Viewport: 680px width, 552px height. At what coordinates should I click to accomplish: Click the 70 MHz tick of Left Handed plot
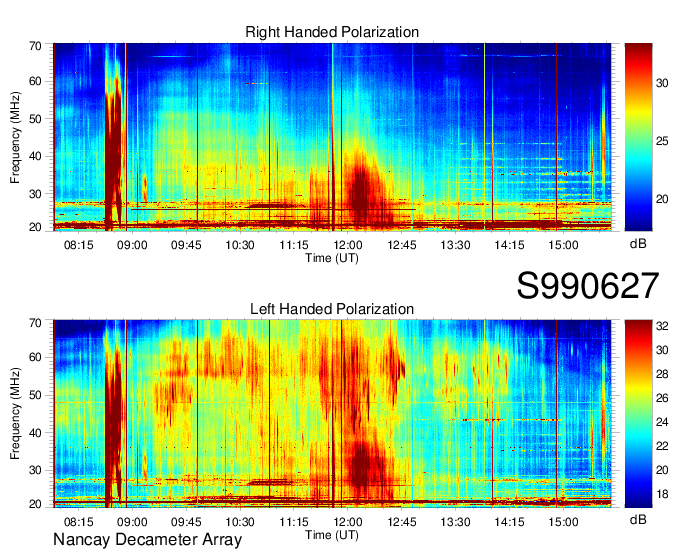tap(36, 323)
